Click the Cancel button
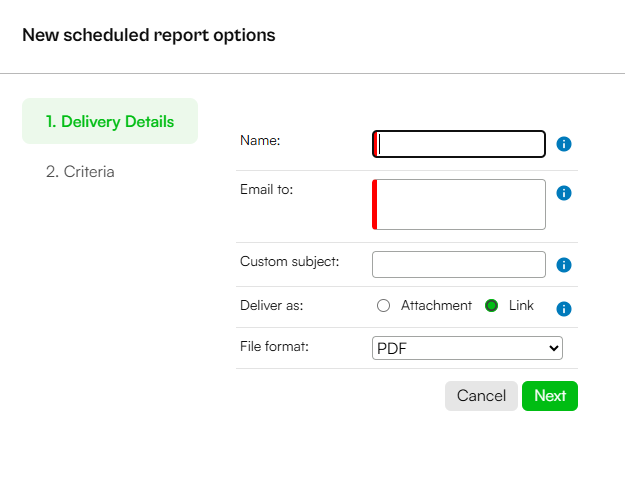Screen dimensions: 625x478 click(x=481, y=396)
